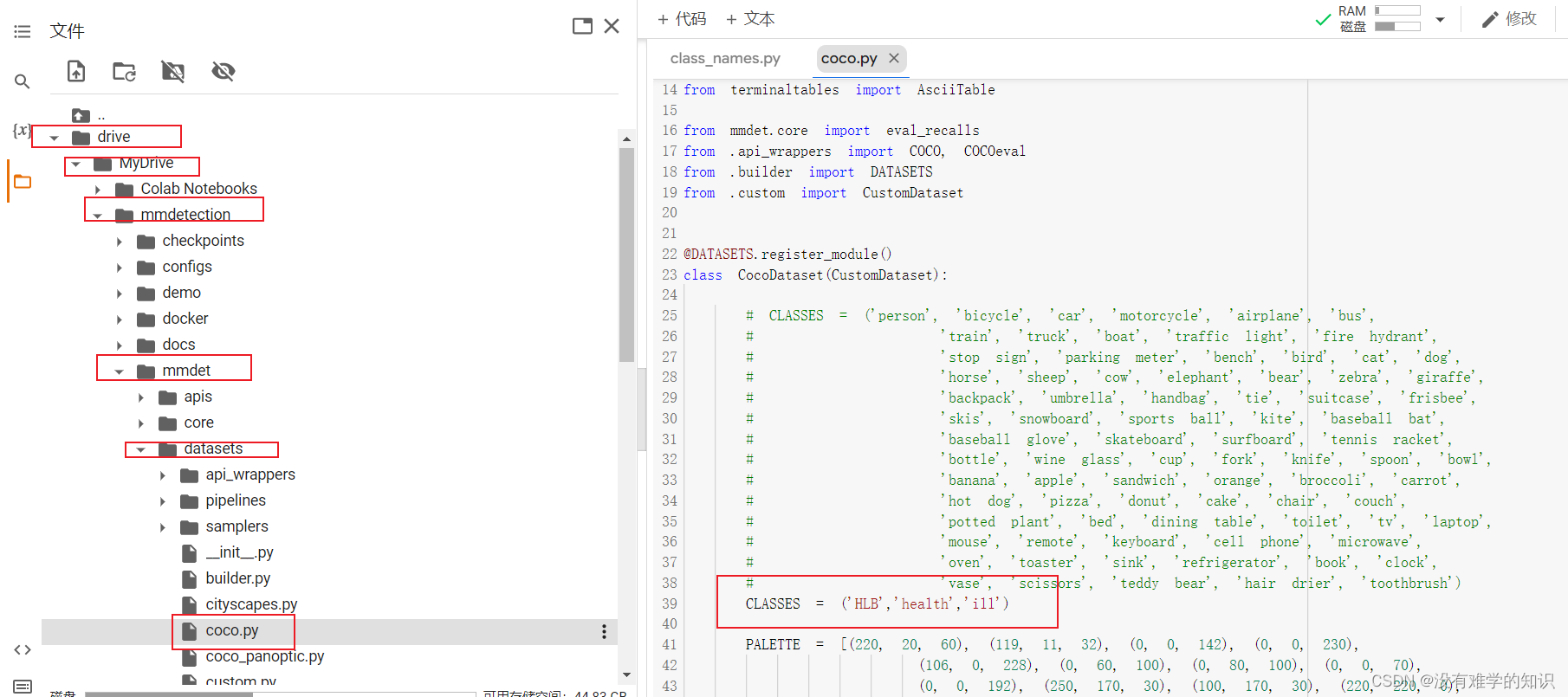Expand the checkpoints folder

click(120, 242)
